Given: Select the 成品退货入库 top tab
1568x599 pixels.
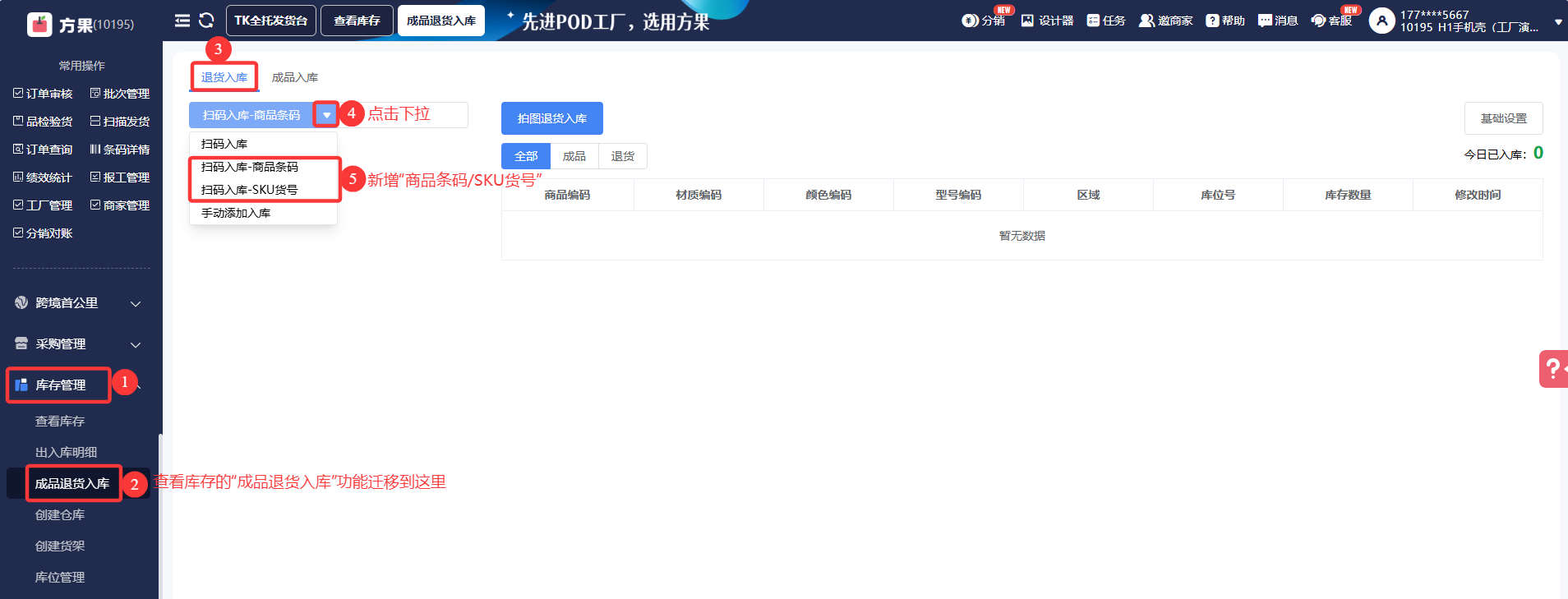Looking at the screenshot, I should pos(441,21).
